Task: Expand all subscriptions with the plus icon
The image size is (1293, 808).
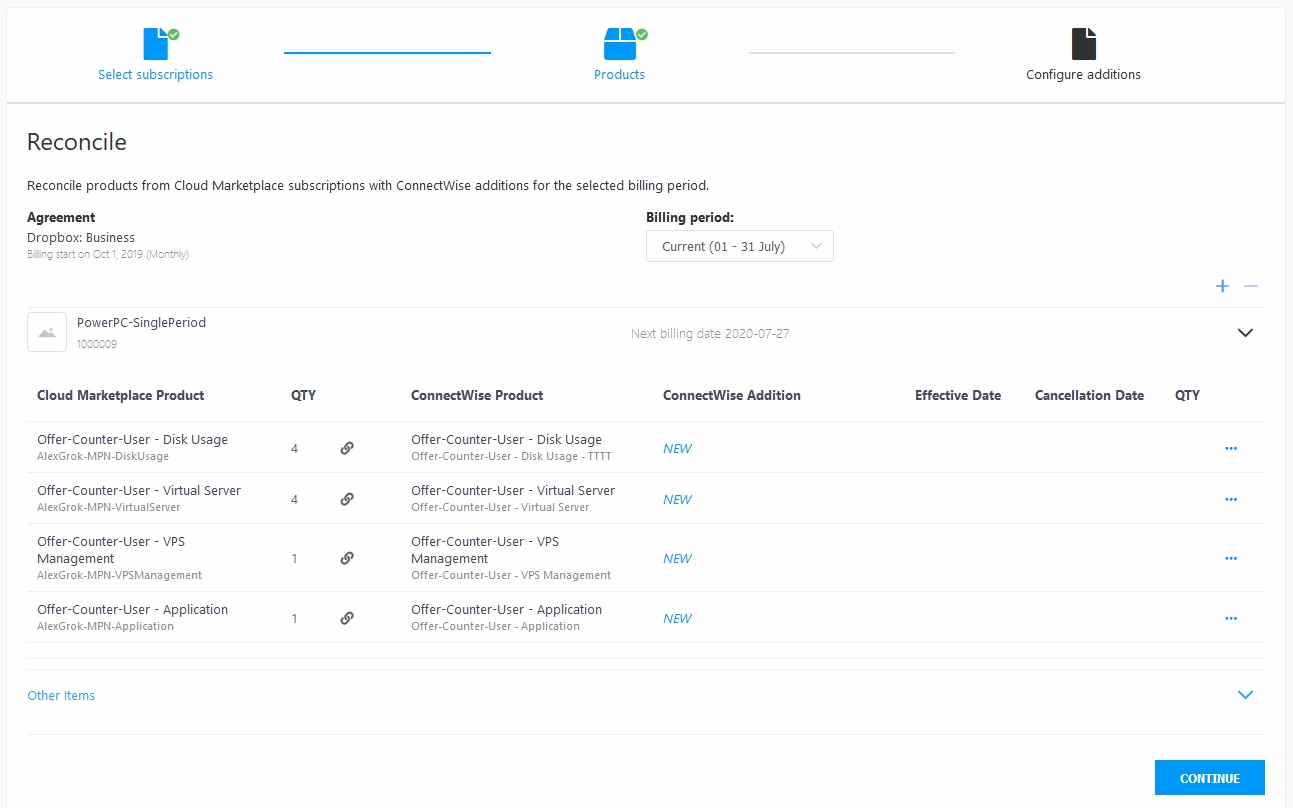Action: [x=1222, y=287]
